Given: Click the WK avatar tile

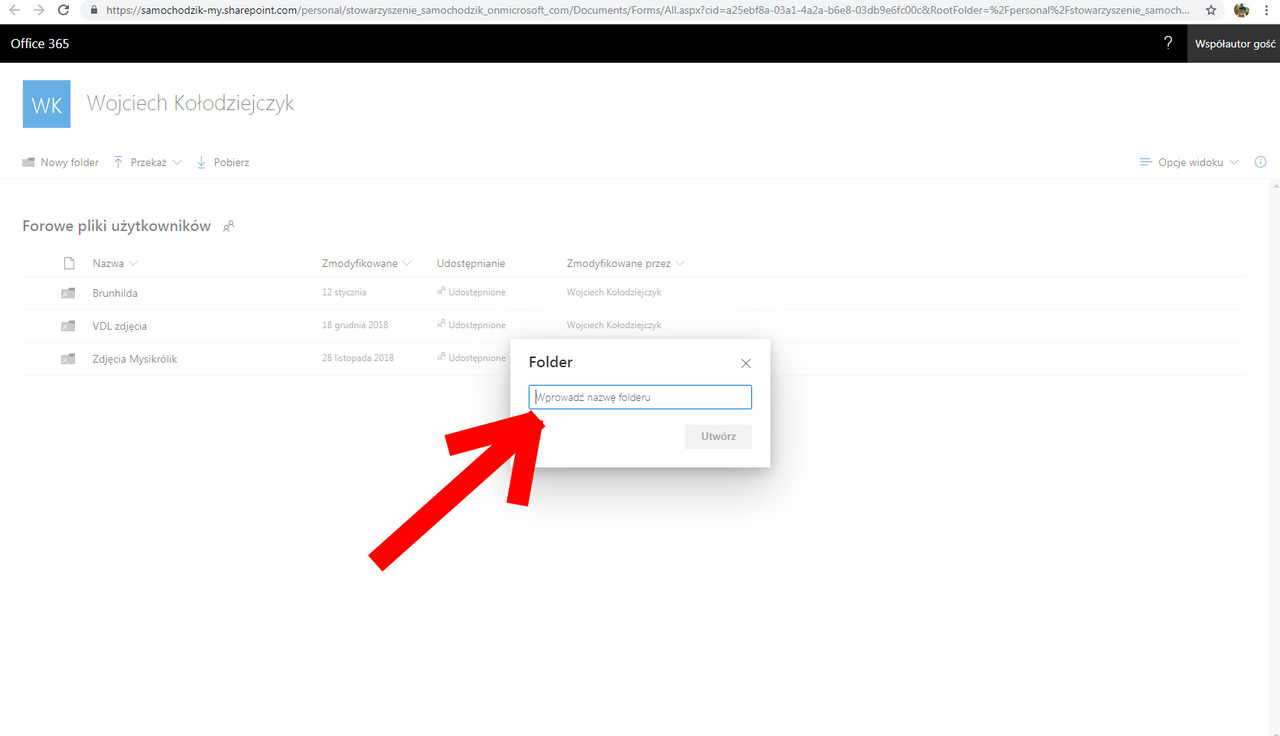Looking at the screenshot, I should 46,103.
